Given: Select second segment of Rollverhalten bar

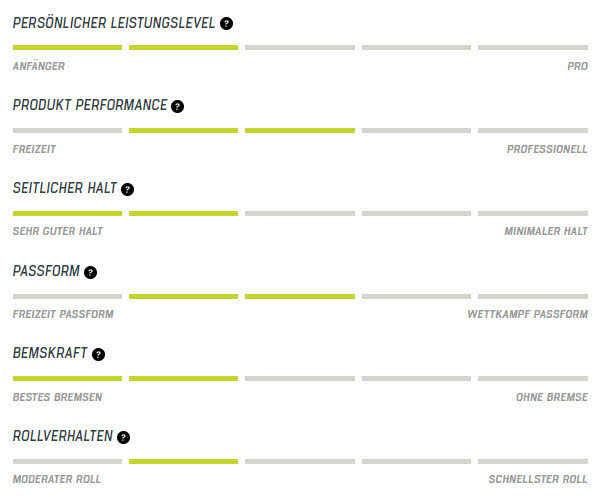Looking at the screenshot, I should tap(183, 461).
